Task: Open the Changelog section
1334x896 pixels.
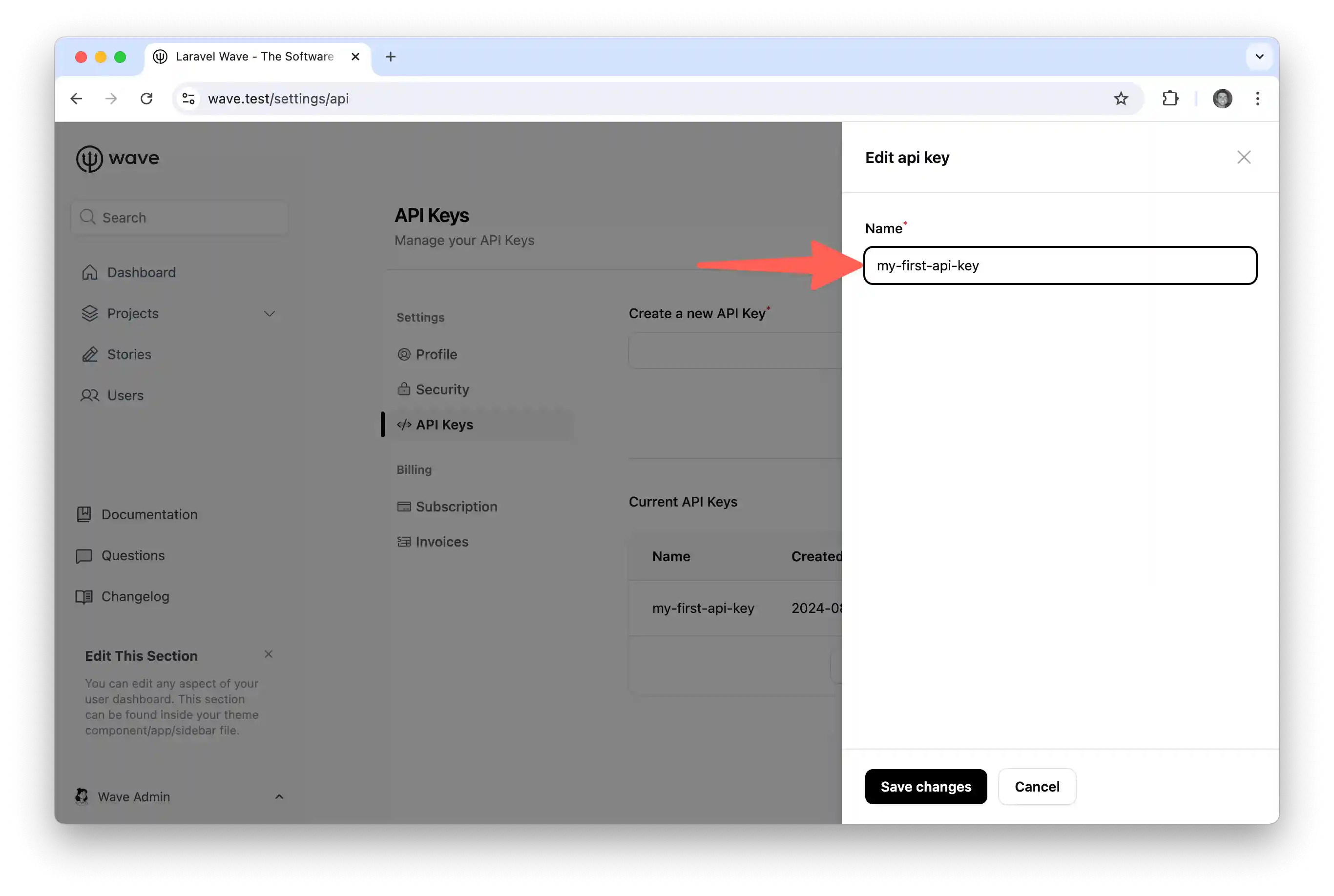Action: [135, 596]
